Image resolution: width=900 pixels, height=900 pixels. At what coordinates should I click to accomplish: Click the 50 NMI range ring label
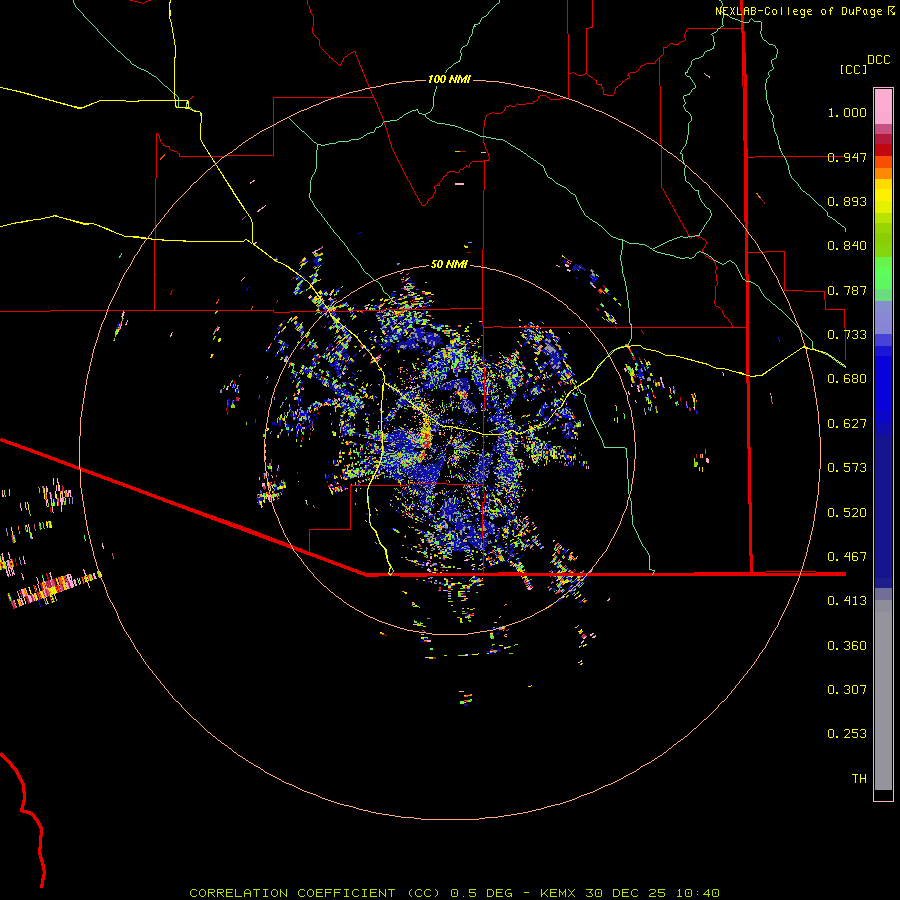pos(449,264)
